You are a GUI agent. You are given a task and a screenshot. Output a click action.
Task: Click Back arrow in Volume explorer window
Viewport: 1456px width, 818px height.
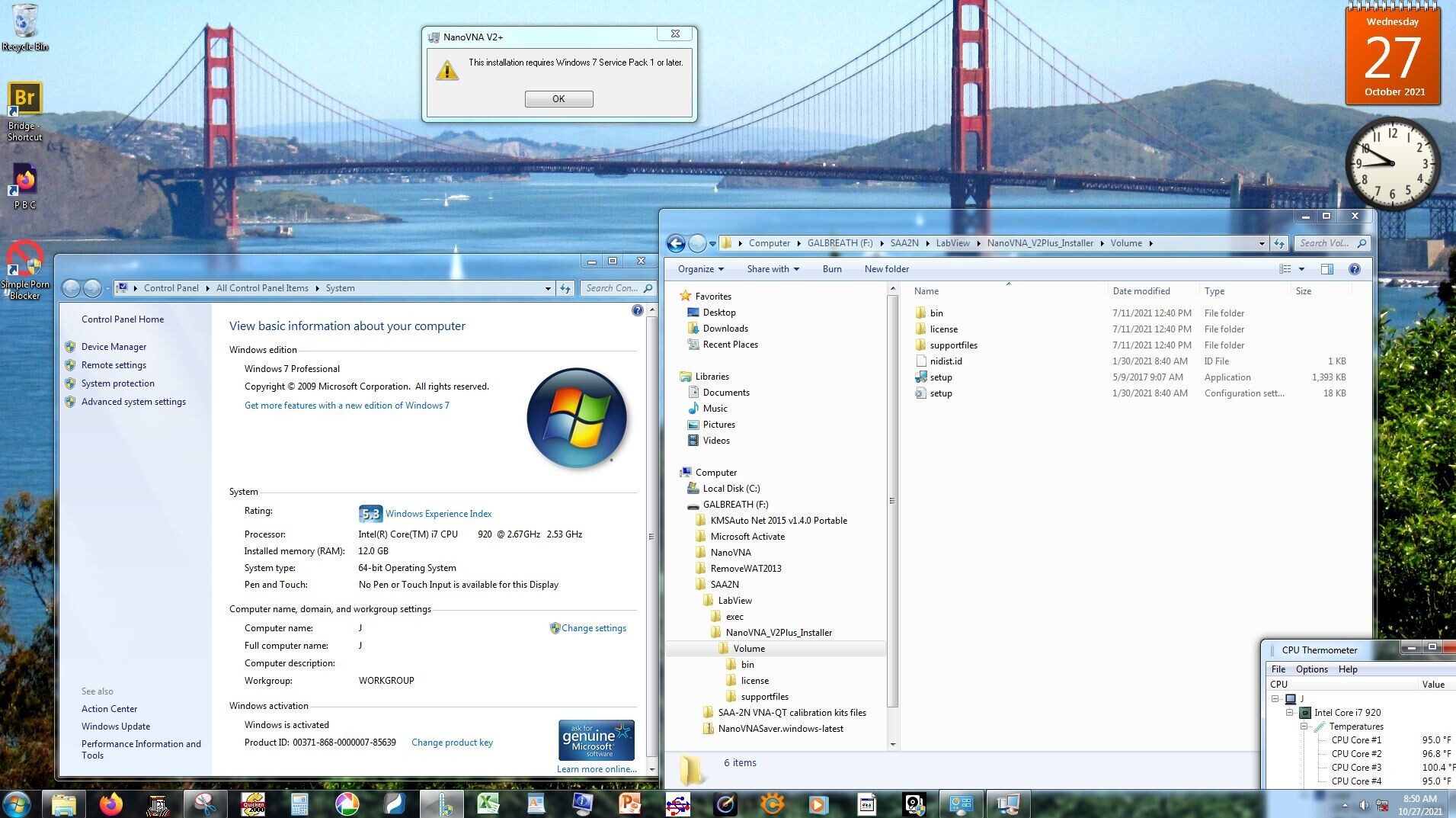676,243
